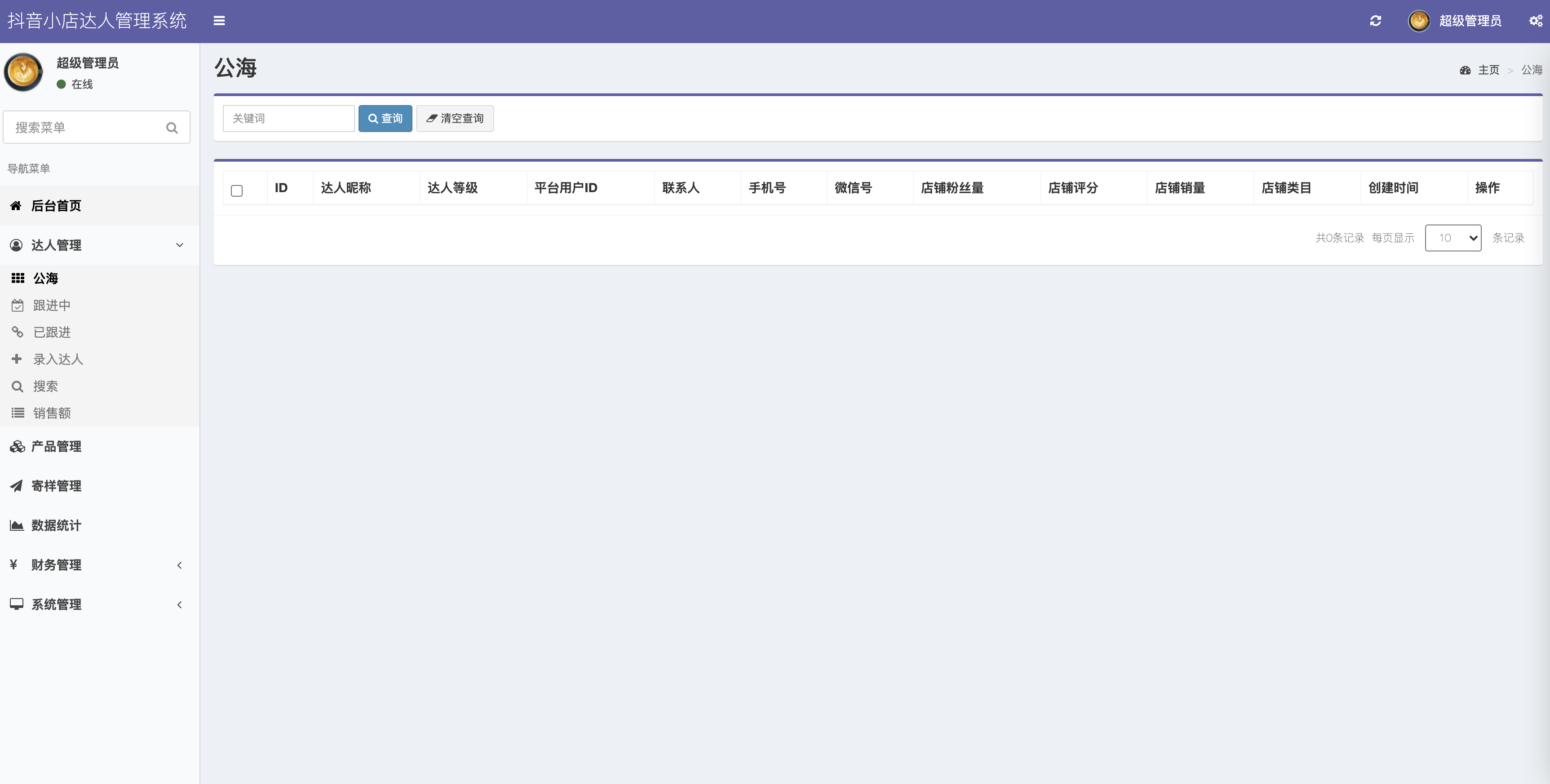Click the 查询 search button
Screen dimensions: 1550x784
tap(385, 119)
